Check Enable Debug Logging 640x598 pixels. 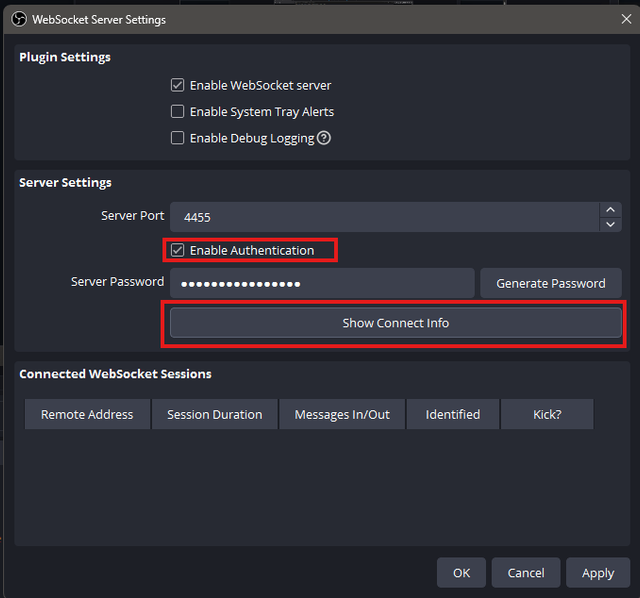coord(178,138)
